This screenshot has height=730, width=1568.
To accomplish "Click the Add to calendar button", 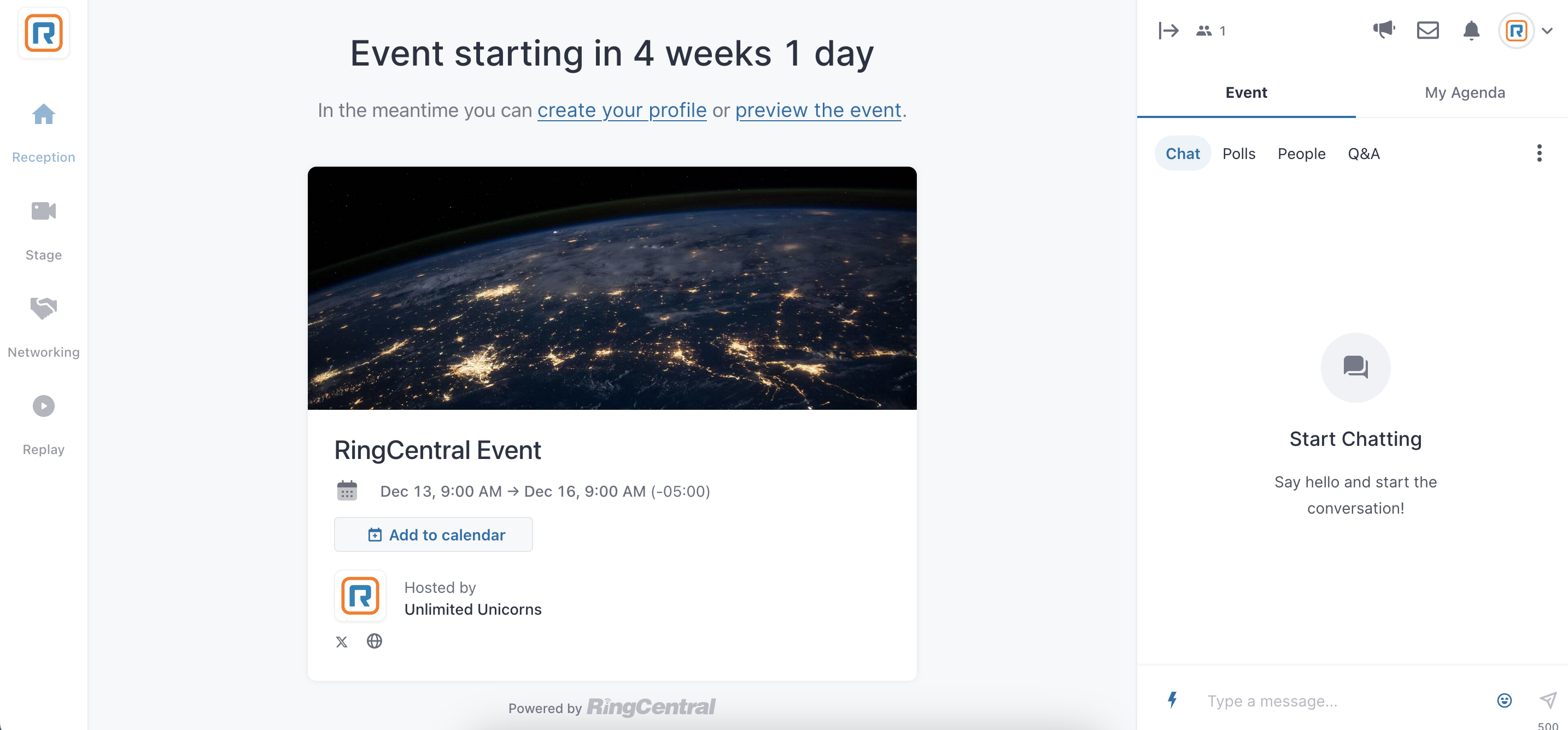I will pos(433,535).
